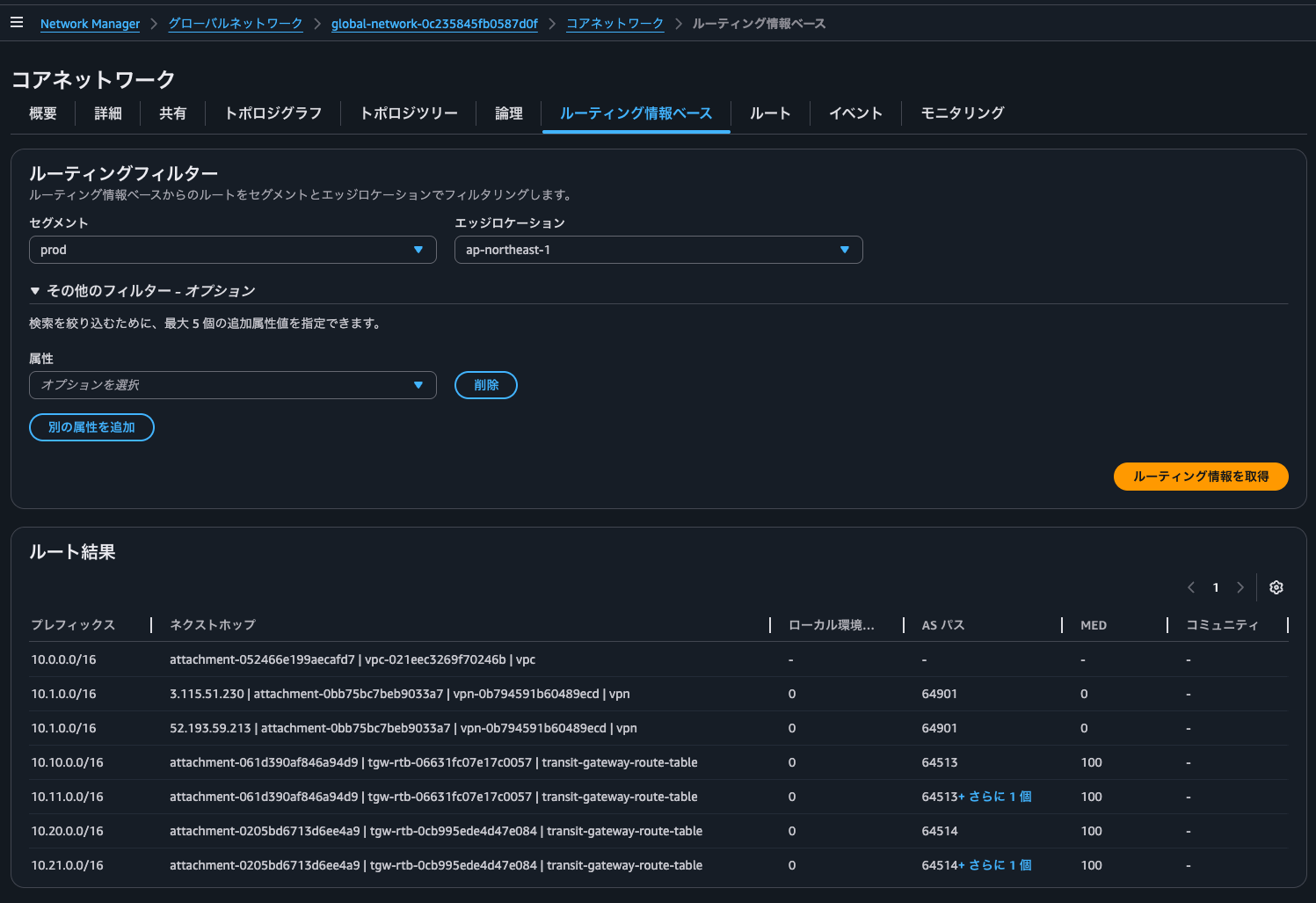Click the ローカル環境 column header
Screen dimensions: 1316x903
click(x=832, y=625)
